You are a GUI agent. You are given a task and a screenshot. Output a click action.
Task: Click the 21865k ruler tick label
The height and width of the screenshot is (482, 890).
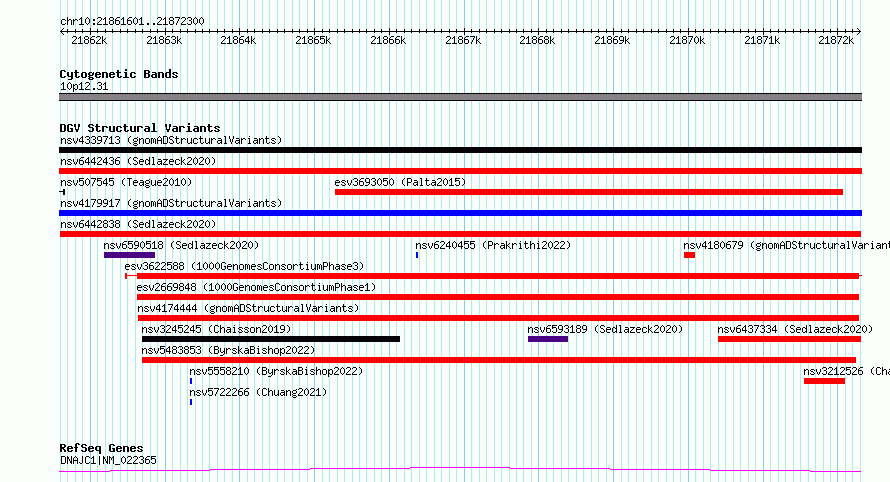(313, 40)
